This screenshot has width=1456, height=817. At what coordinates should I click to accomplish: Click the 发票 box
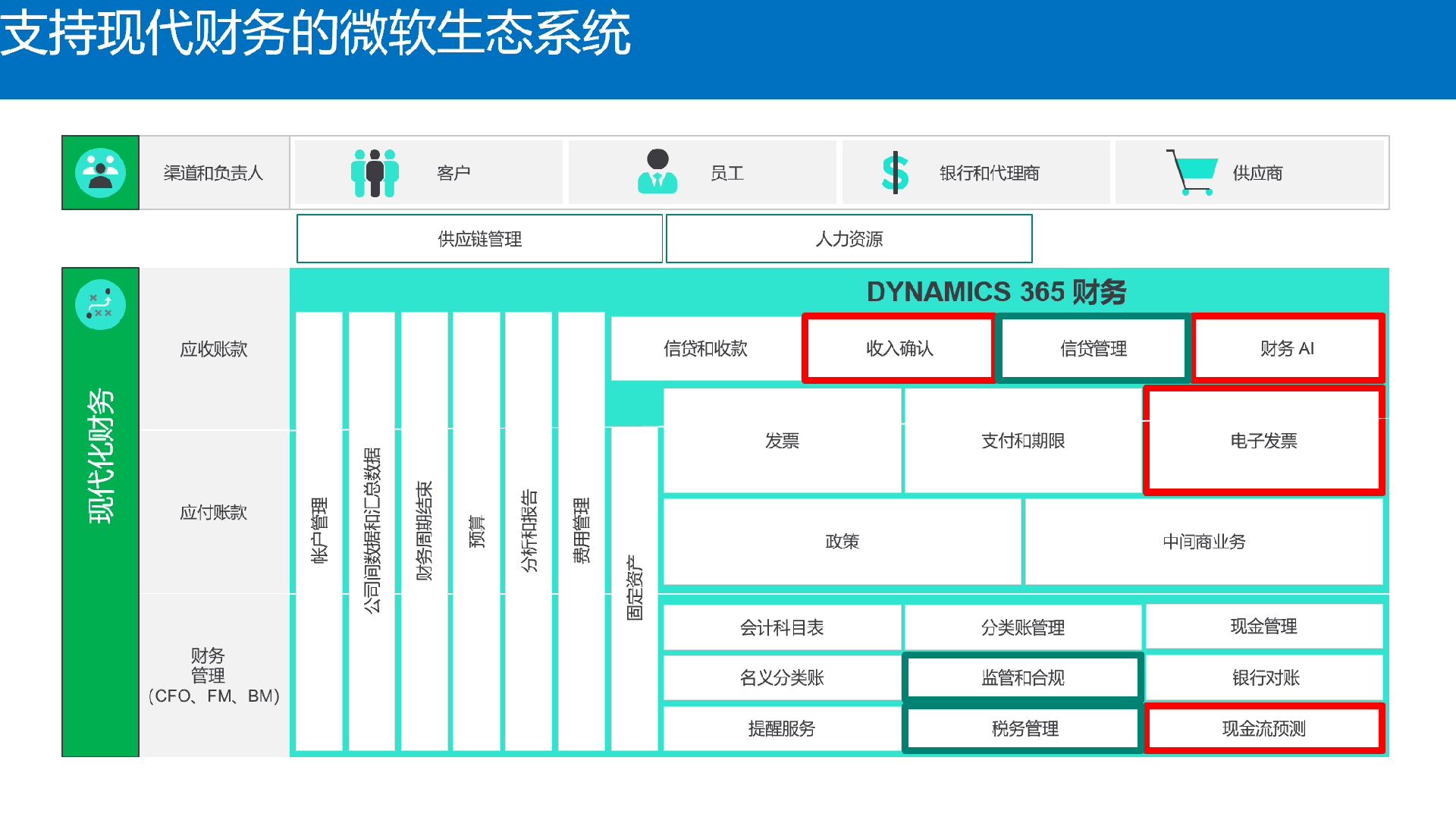(x=782, y=441)
